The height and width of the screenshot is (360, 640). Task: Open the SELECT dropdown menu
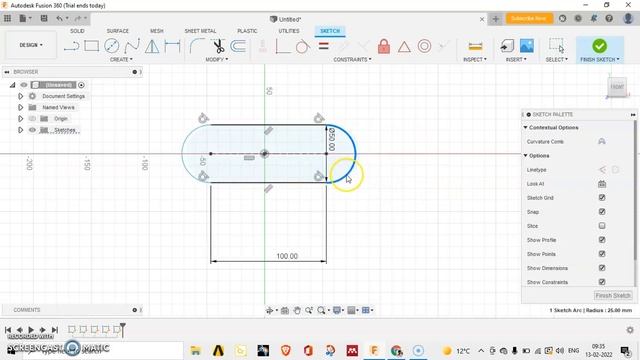tap(557, 60)
